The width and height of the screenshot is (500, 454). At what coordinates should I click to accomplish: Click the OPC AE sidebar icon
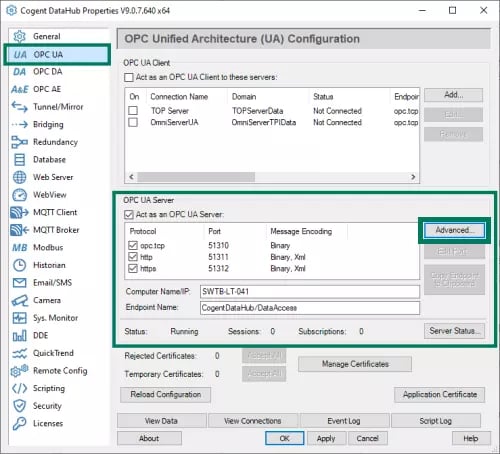coord(20,89)
